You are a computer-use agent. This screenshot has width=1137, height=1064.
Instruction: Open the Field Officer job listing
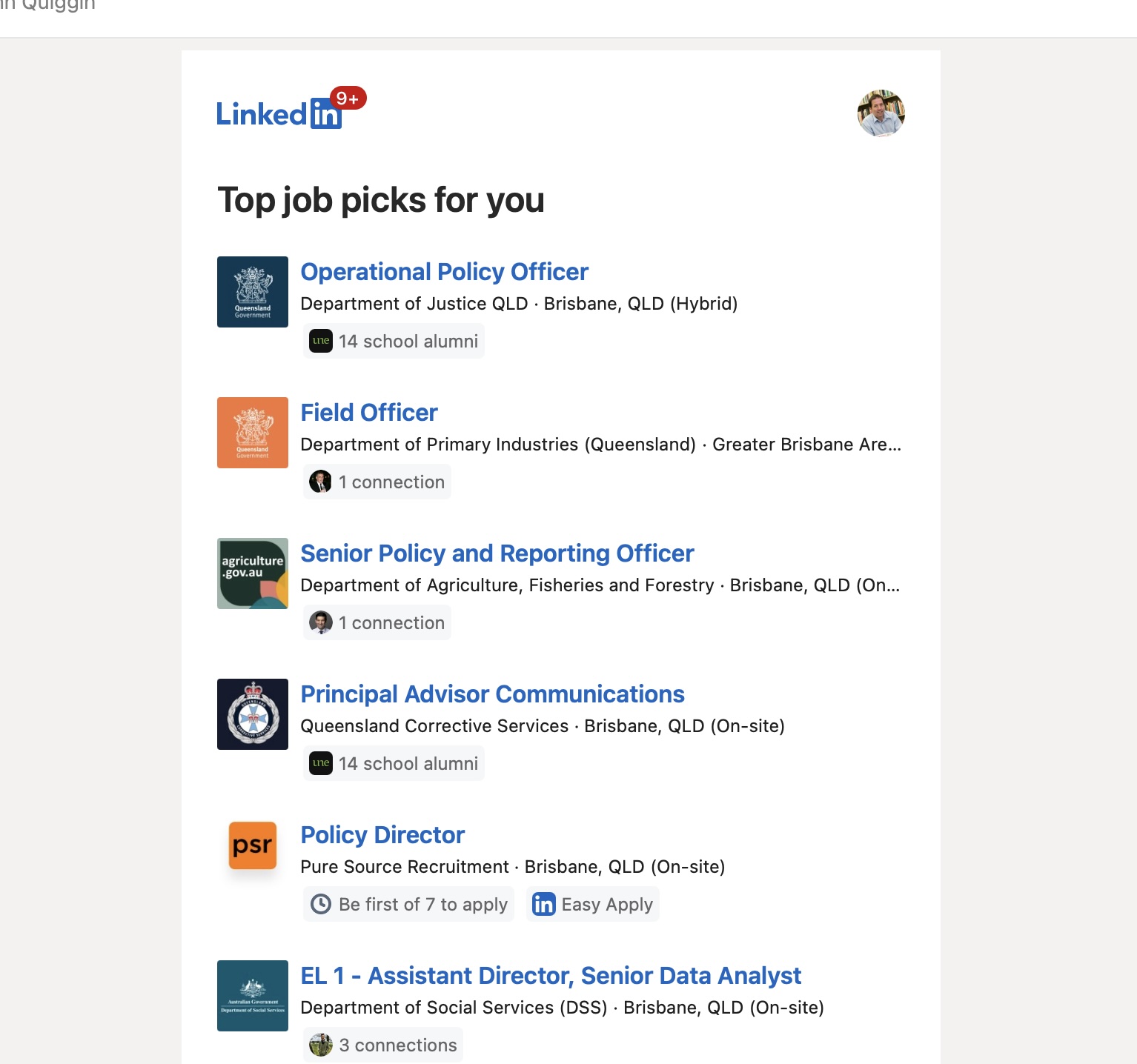point(369,413)
